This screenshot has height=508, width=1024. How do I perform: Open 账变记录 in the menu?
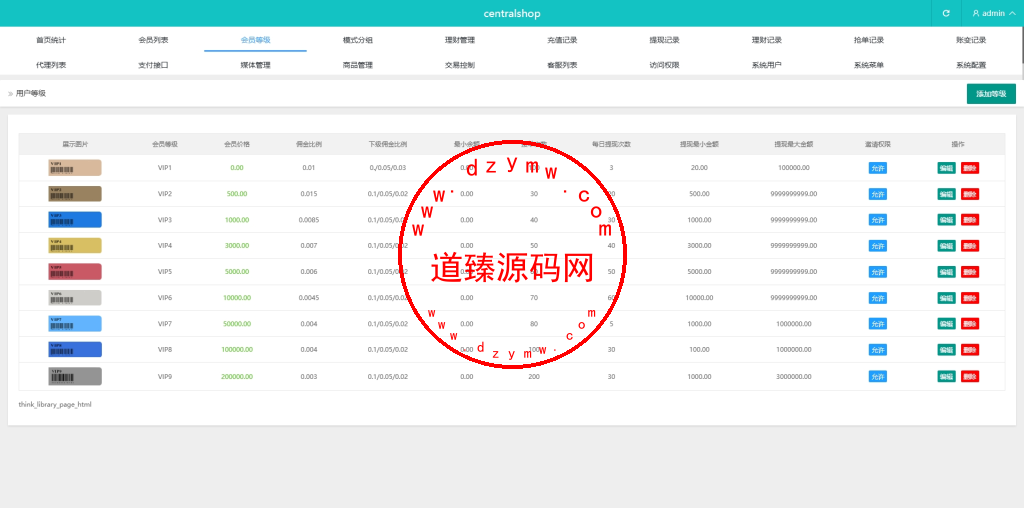971,40
